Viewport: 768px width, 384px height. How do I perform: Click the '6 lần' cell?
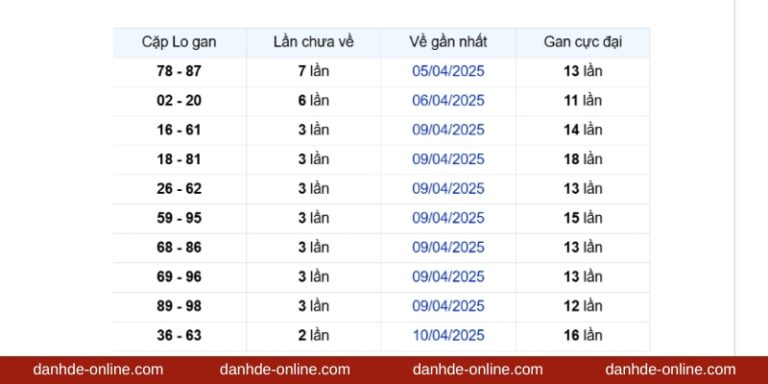[x=313, y=101]
